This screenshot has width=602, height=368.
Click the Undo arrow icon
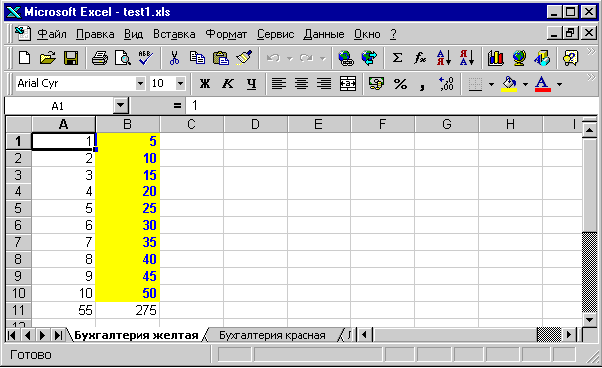click(x=273, y=58)
